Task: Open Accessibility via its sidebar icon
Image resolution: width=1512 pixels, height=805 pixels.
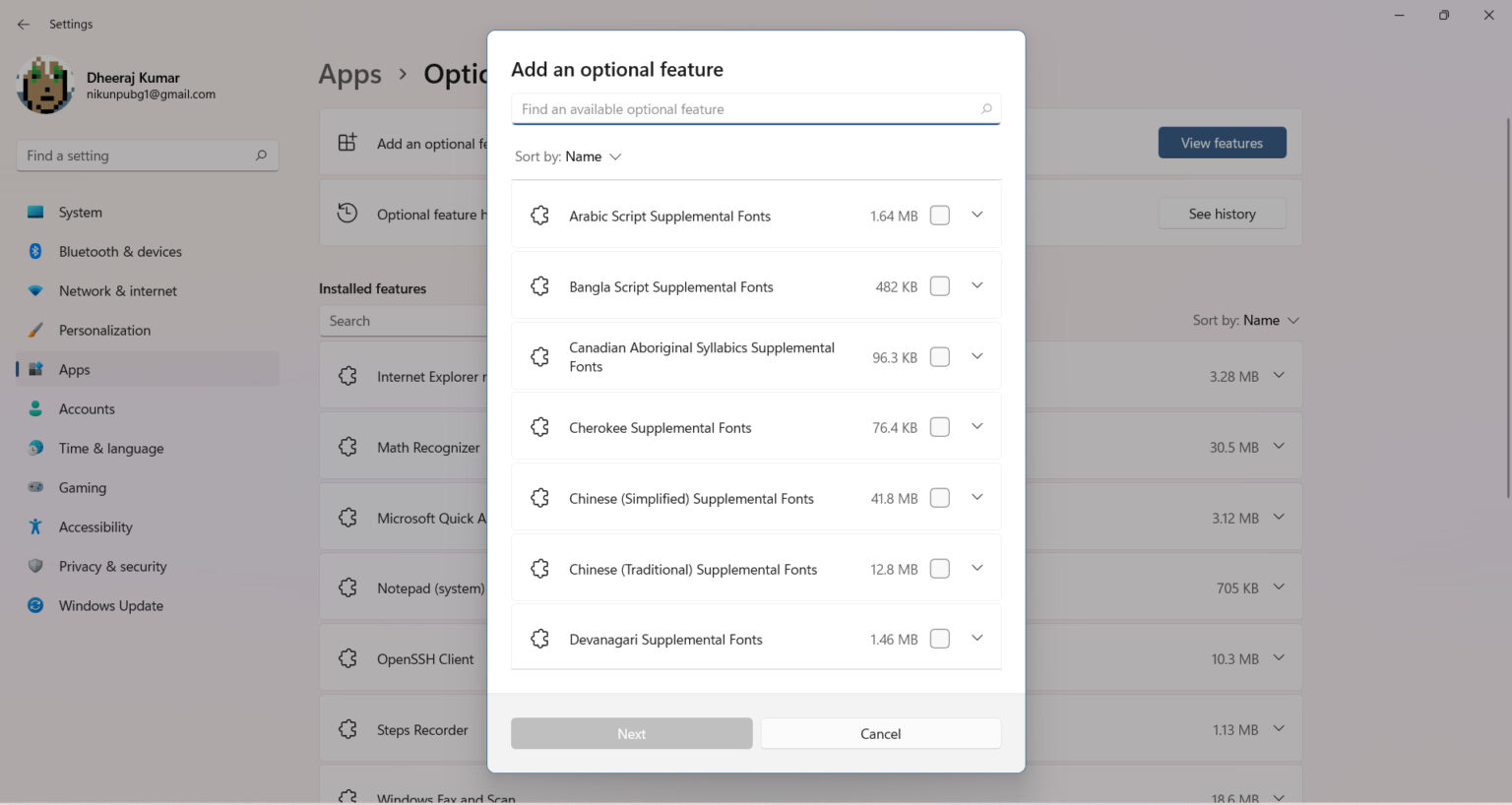Action: coord(35,526)
